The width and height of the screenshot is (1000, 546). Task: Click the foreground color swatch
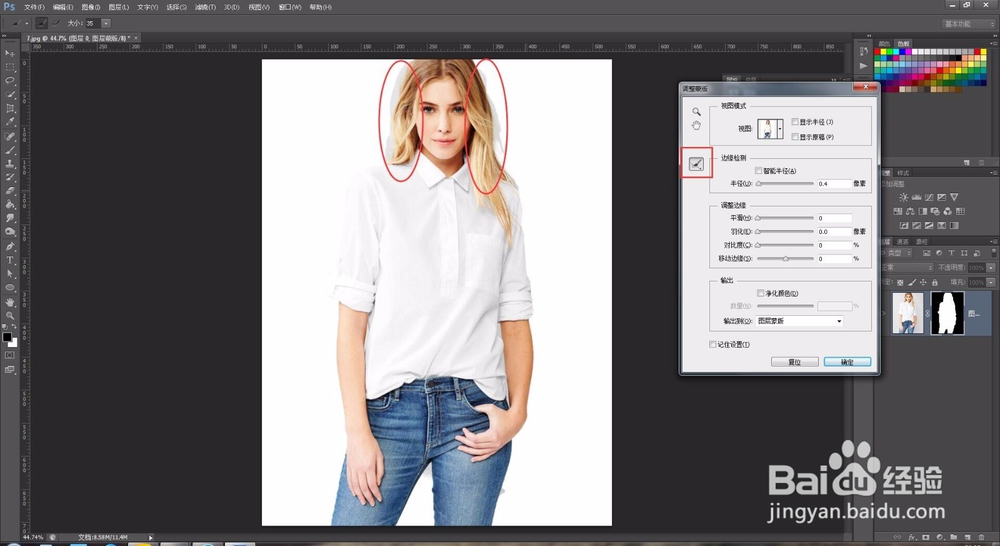click(7, 337)
